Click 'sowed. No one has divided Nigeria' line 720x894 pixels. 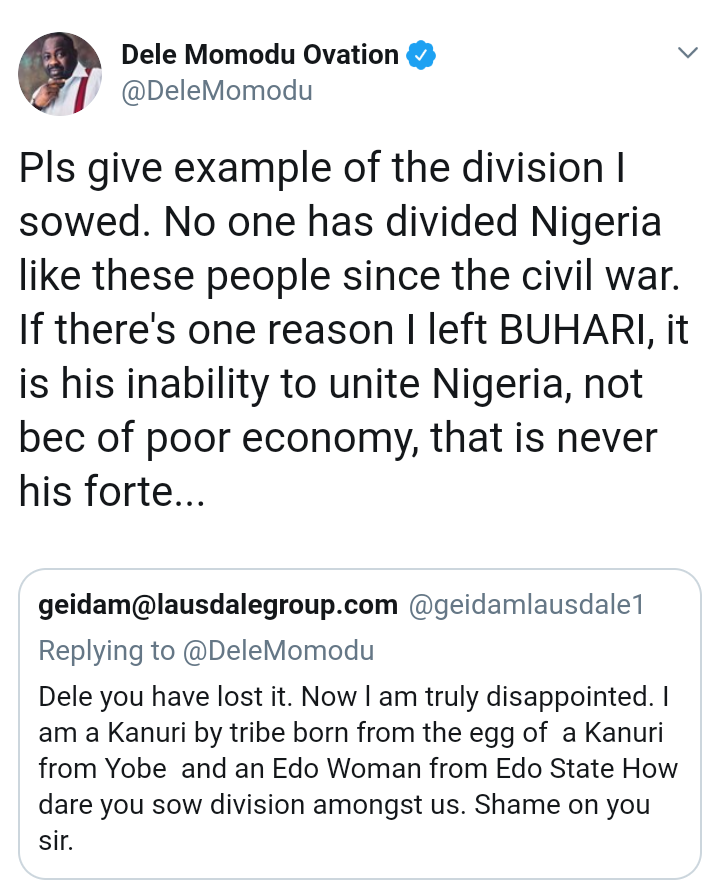tap(340, 222)
